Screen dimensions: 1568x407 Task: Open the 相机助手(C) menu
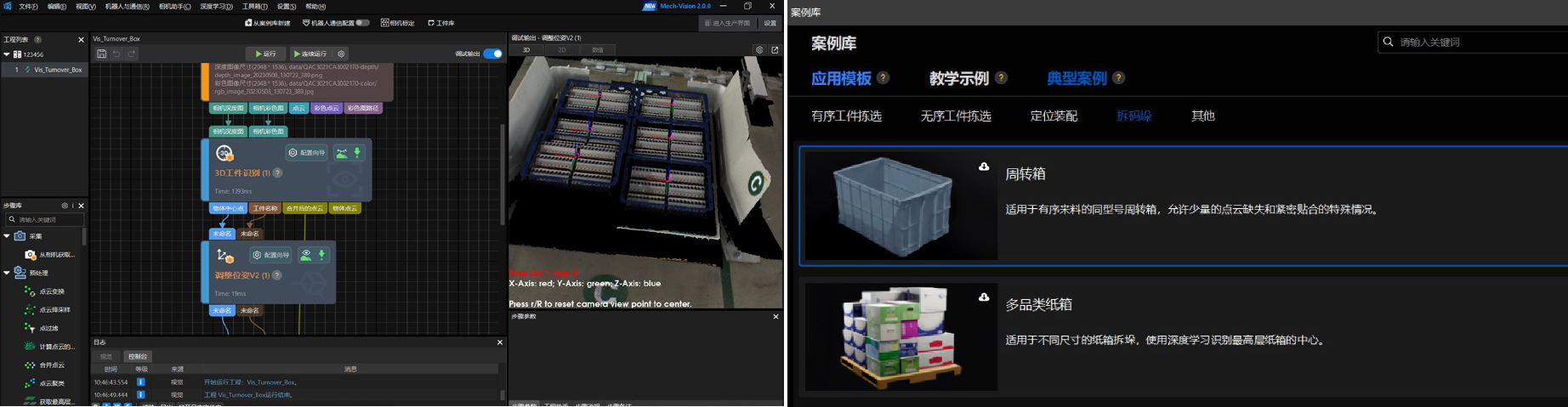(x=174, y=6)
